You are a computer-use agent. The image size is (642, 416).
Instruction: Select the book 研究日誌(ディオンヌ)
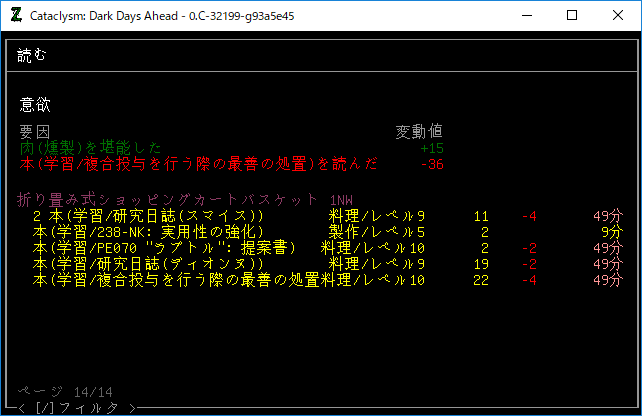[148, 265]
